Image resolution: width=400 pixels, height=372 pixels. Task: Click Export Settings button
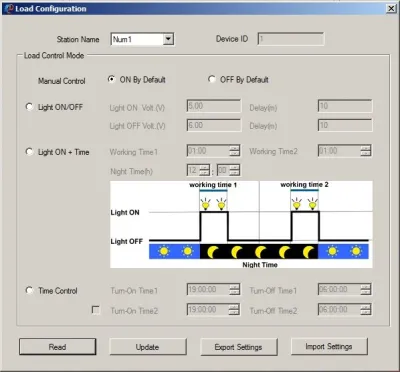click(x=239, y=347)
